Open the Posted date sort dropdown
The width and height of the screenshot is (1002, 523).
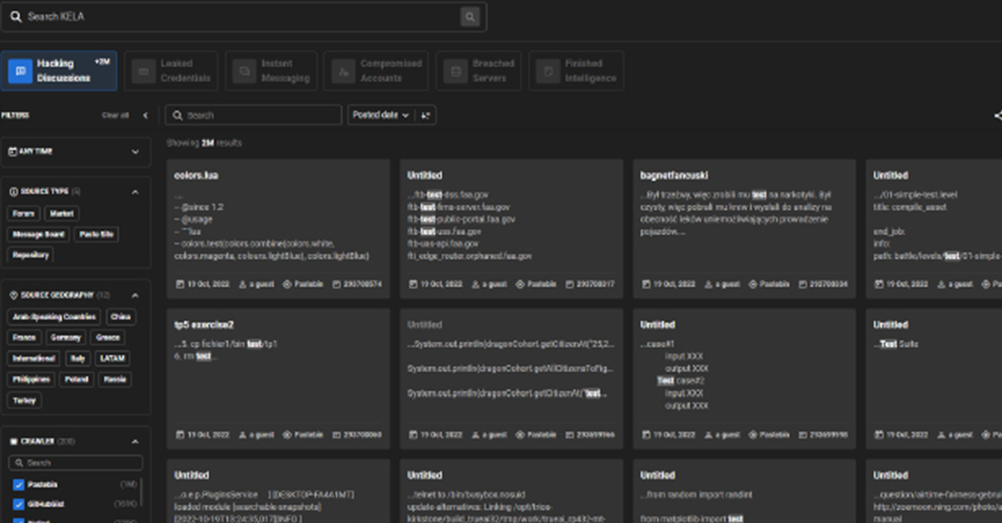[x=381, y=115]
